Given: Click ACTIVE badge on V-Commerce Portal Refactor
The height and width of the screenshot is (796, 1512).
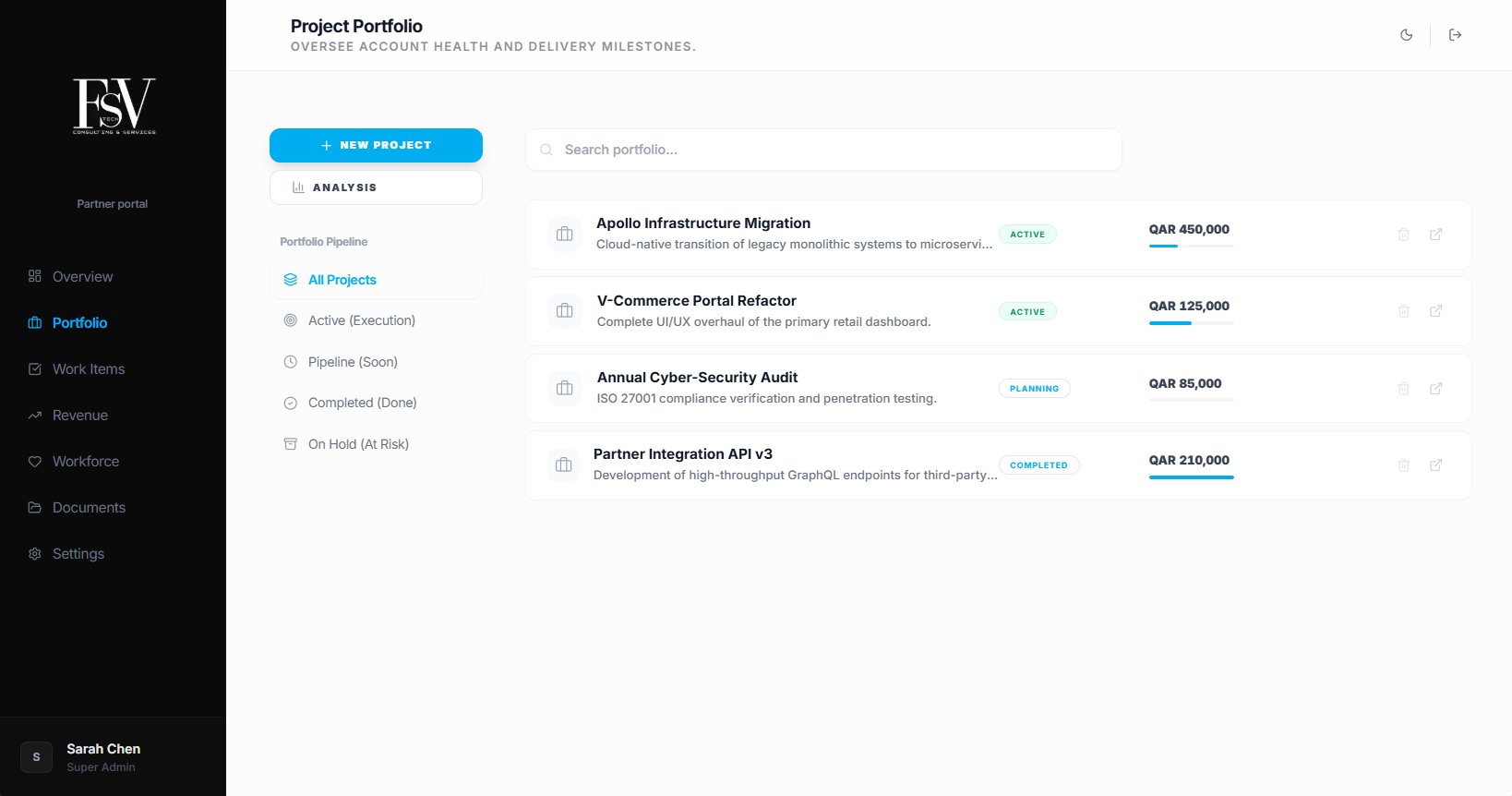Looking at the screenshot, I should (x=1027, y=312).
